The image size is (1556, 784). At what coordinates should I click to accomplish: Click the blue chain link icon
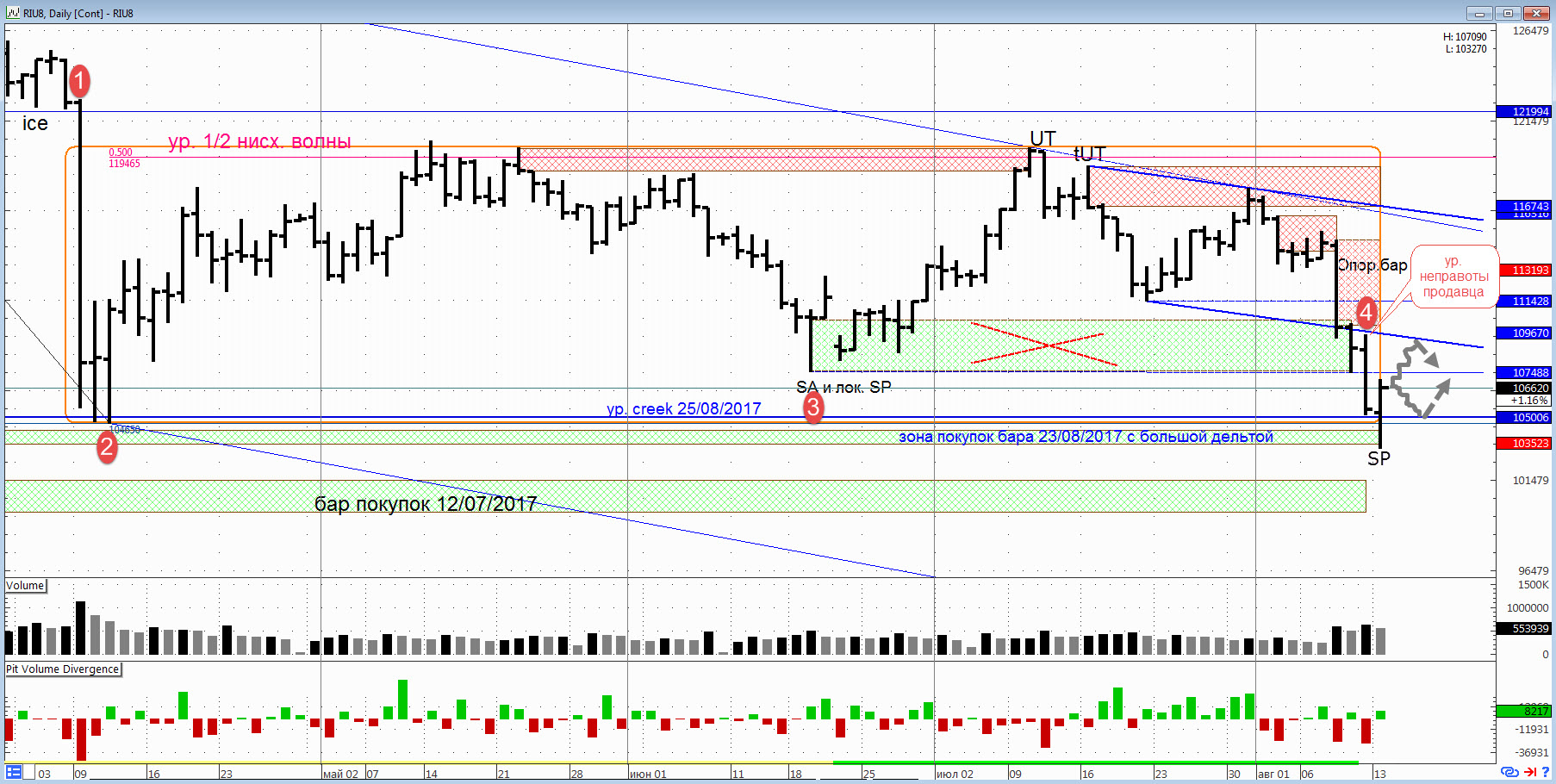1509,772
